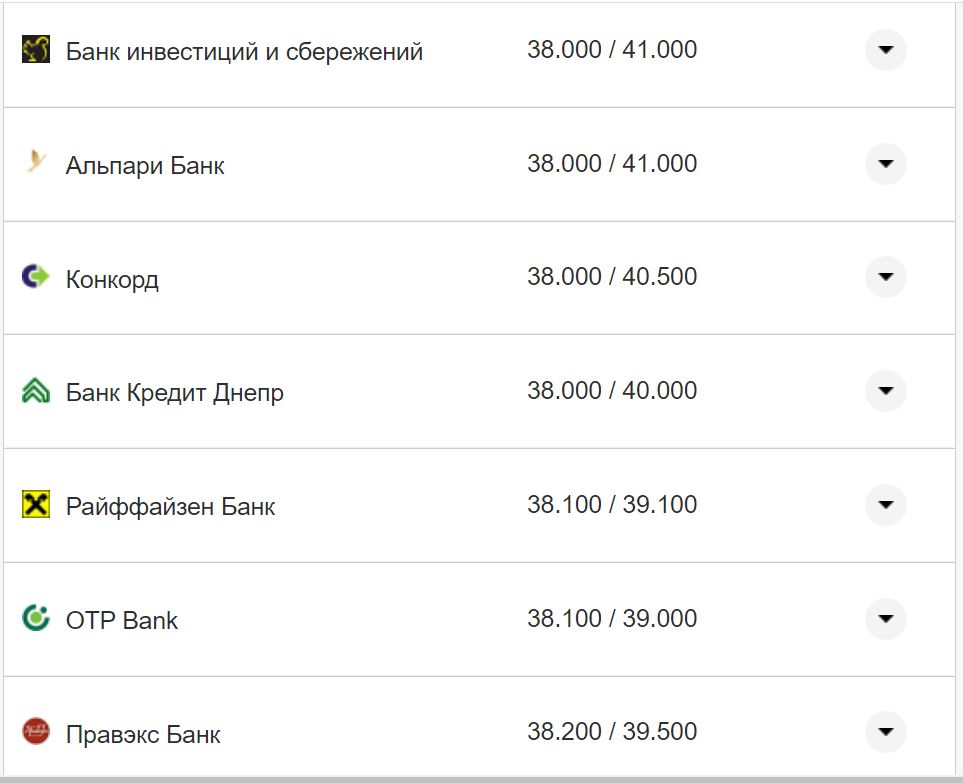Open the Конкорд dropdown arrow
The width and height of the screenshot is (963, 783).
[885, 277]
